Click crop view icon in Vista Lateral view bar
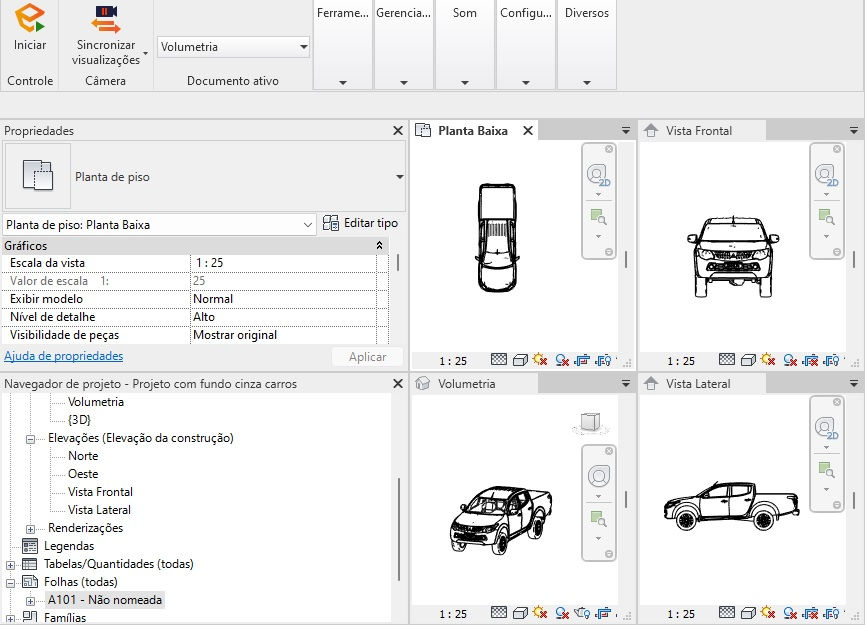 click(x=810, y=613)
